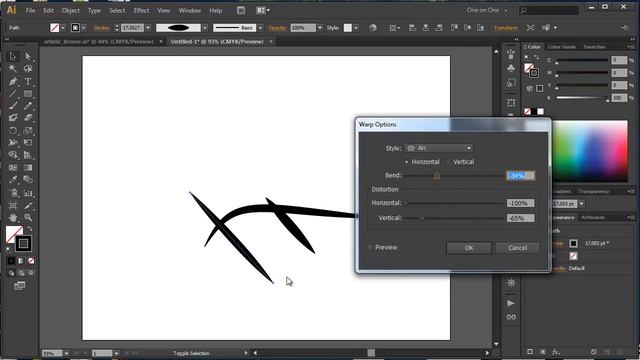
Task: Select the Column Graph tool
Action: tap(28, 193)
